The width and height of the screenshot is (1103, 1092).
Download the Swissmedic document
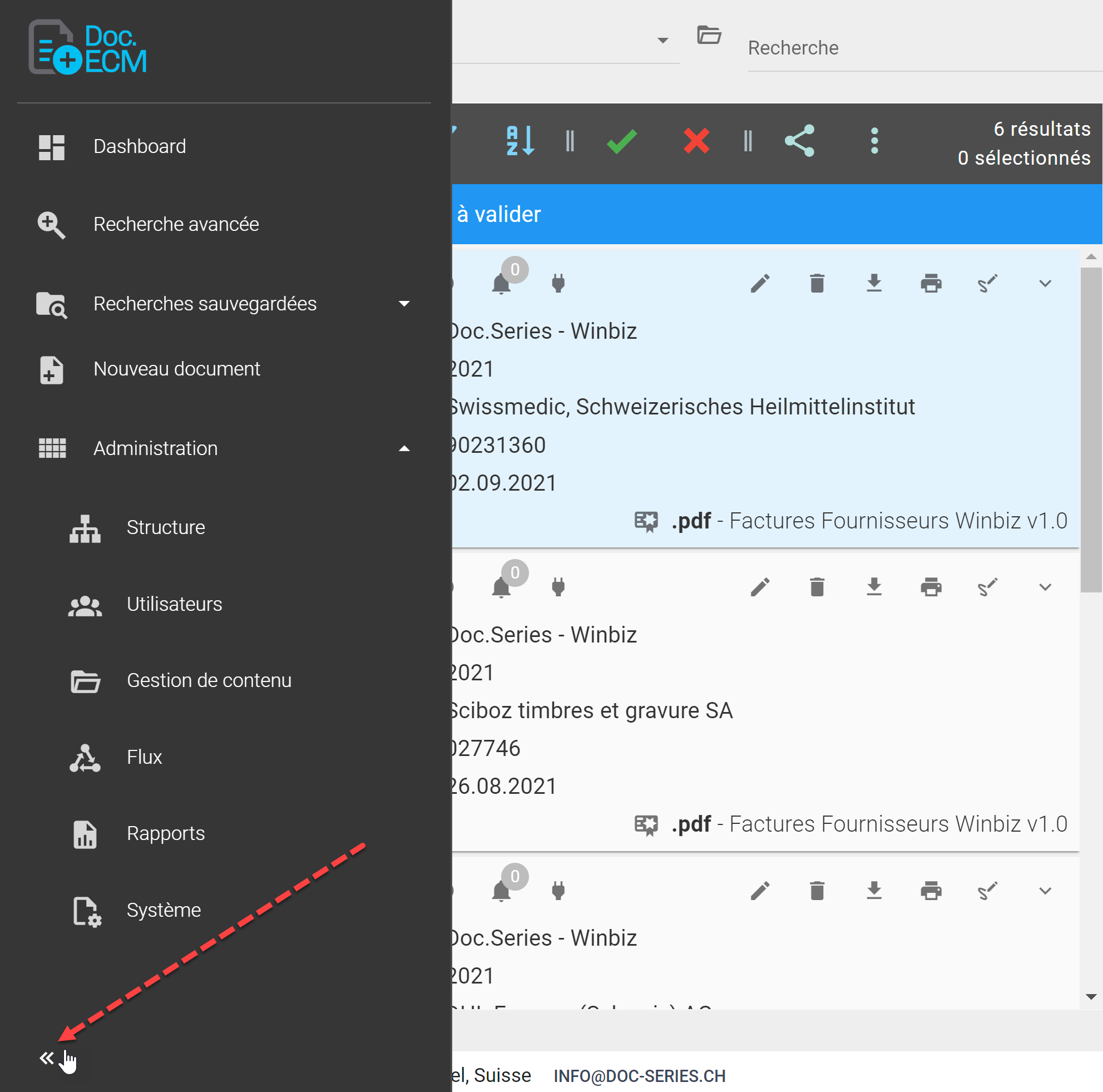(874, 283)
